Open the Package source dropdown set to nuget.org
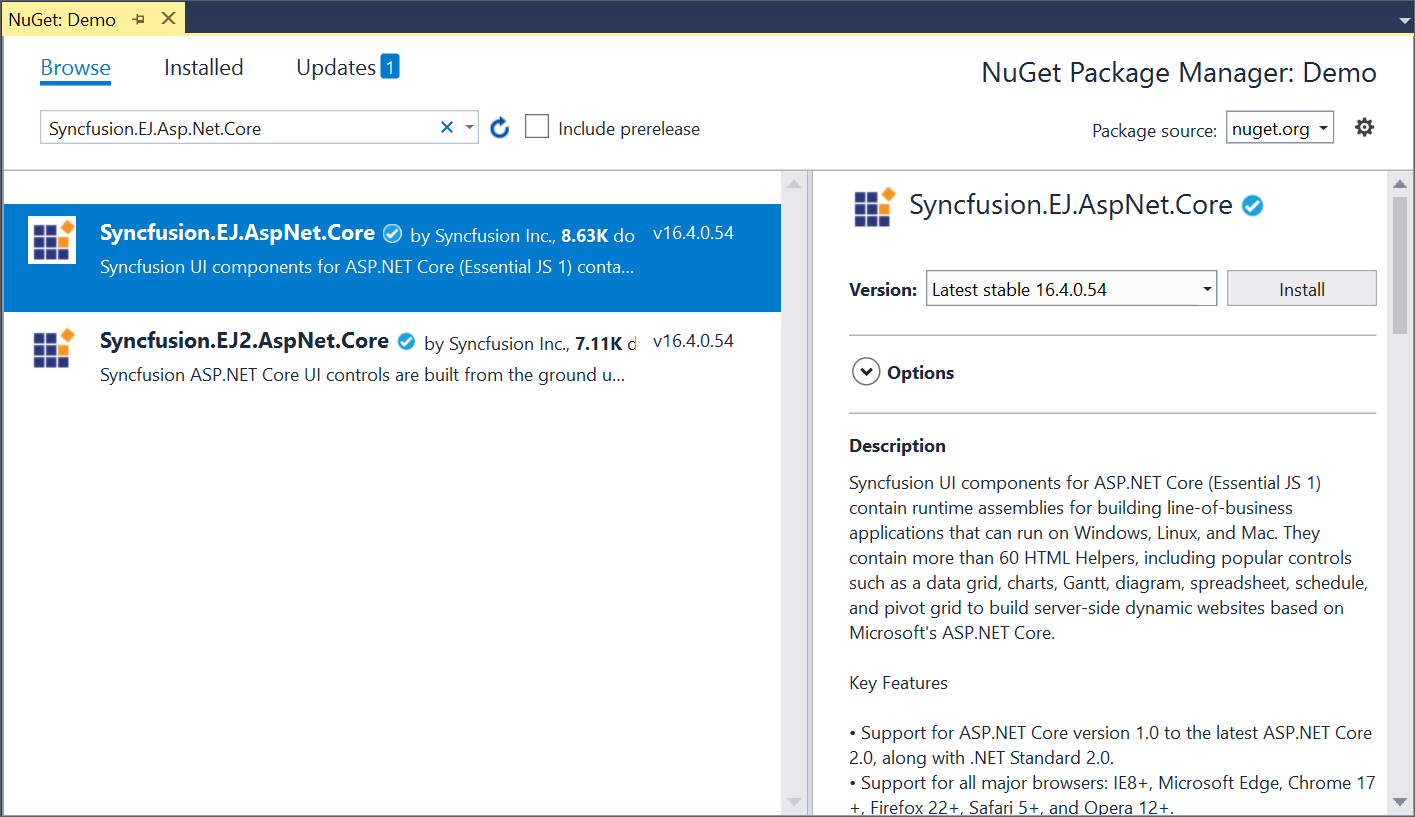The width and height of the screenshot is (1415, 817). pyautogui.click(x=1279, y=127)
